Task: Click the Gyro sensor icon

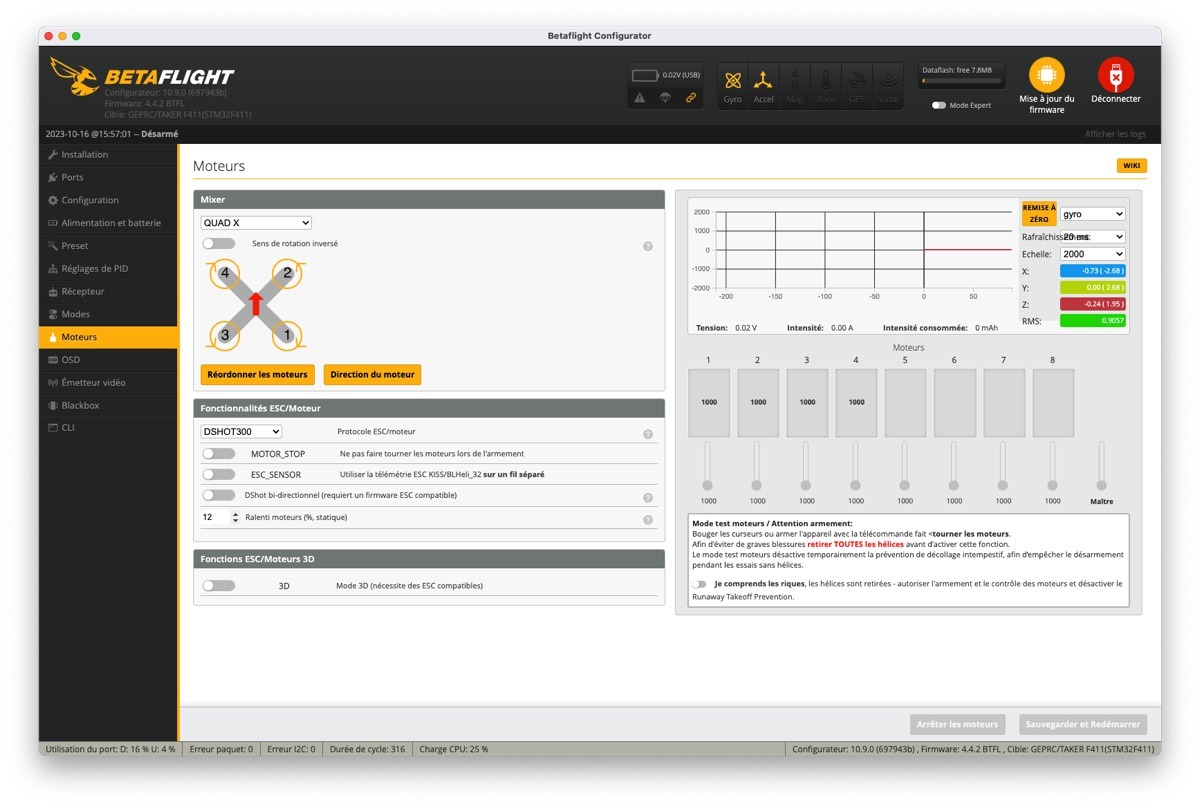Action: click(x=733, y=85)
